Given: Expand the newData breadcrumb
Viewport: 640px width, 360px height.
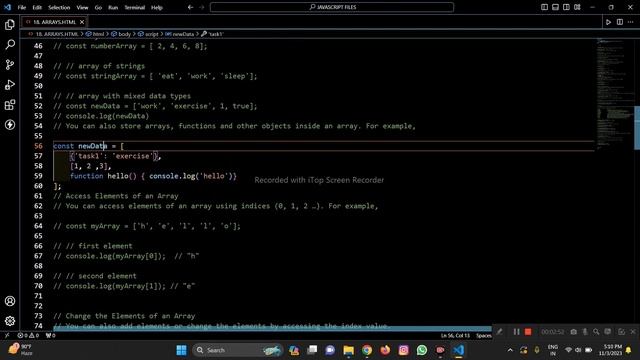Looking at the screenshot, I should pos(180,34).
